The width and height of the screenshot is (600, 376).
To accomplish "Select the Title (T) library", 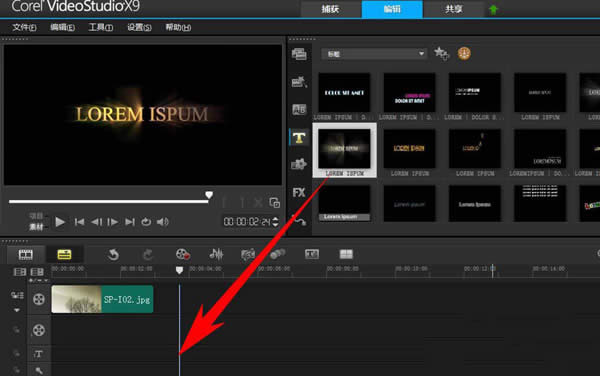I will pos(299,137).
